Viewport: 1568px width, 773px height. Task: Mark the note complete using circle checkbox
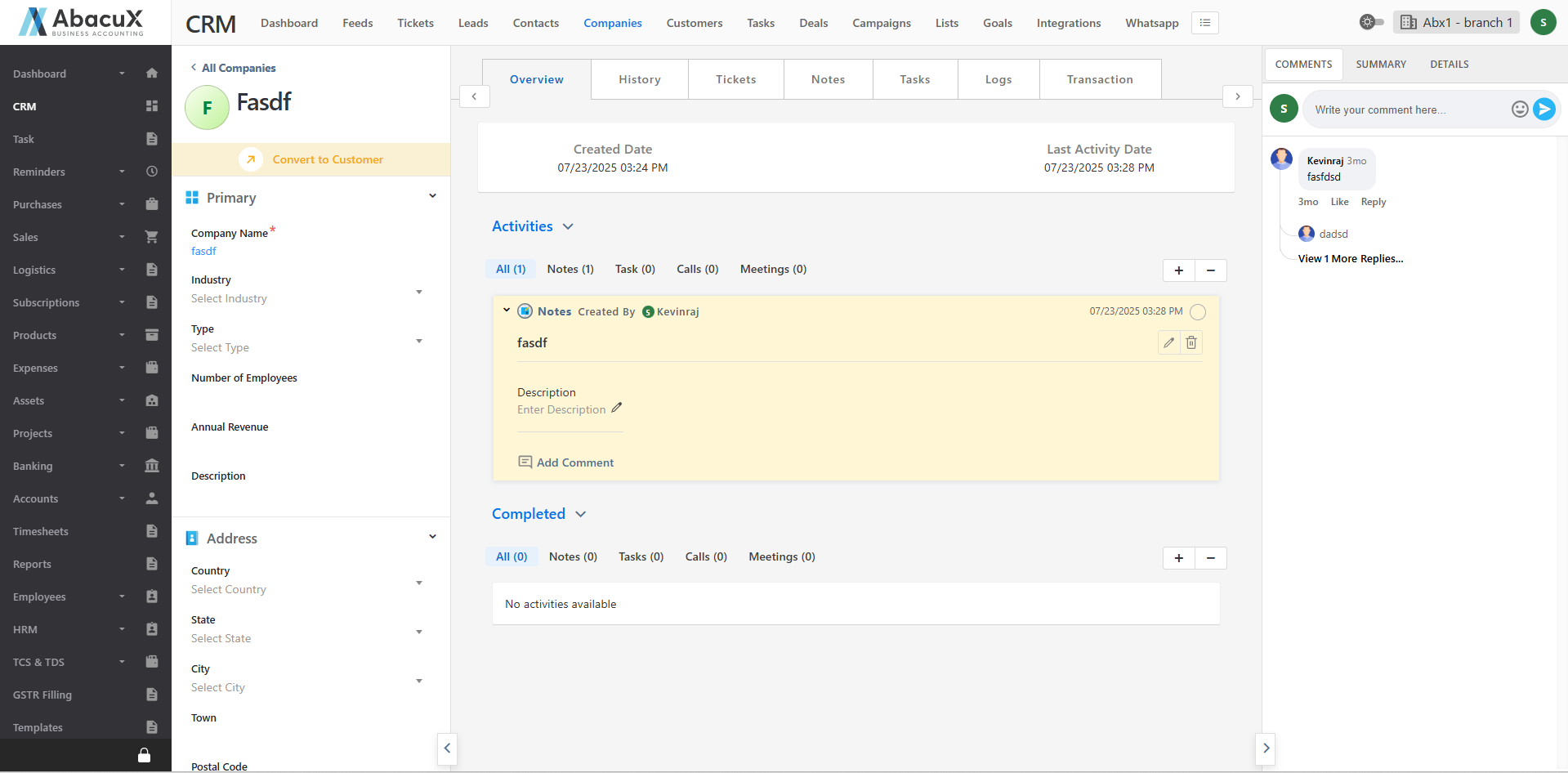[1197, 312]
